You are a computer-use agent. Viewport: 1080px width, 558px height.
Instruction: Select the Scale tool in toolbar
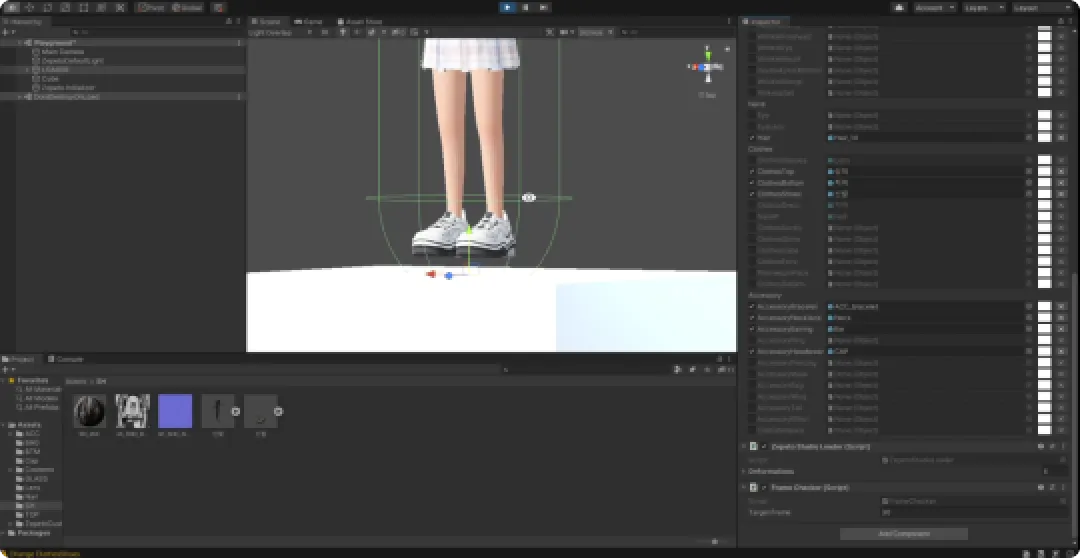(66, 8)
